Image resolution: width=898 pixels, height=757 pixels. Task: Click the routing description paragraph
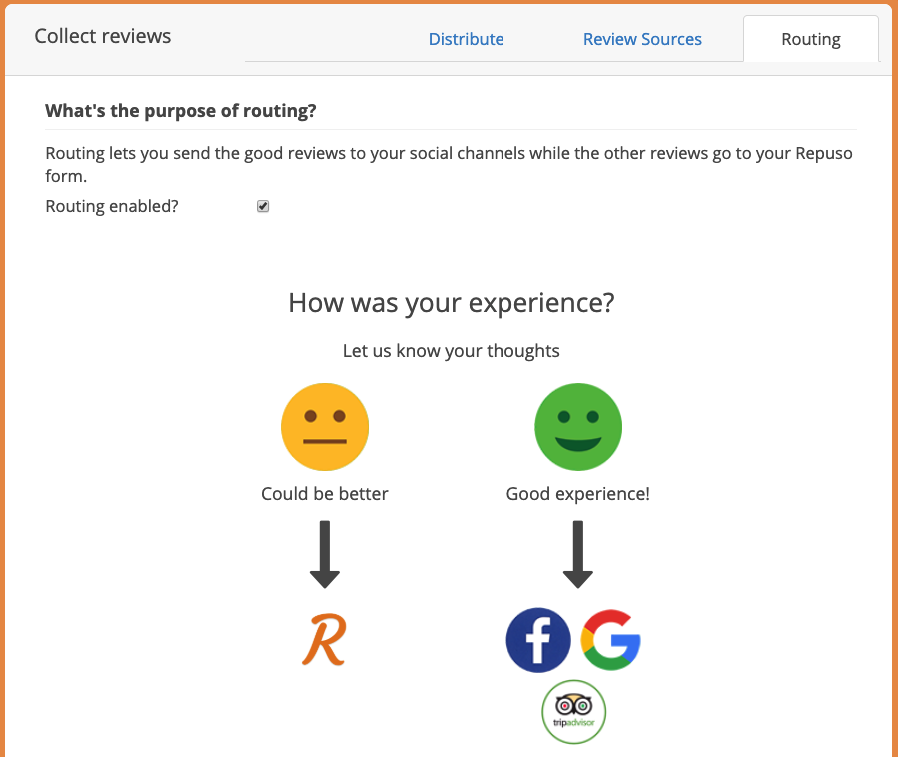pos(449,164)
